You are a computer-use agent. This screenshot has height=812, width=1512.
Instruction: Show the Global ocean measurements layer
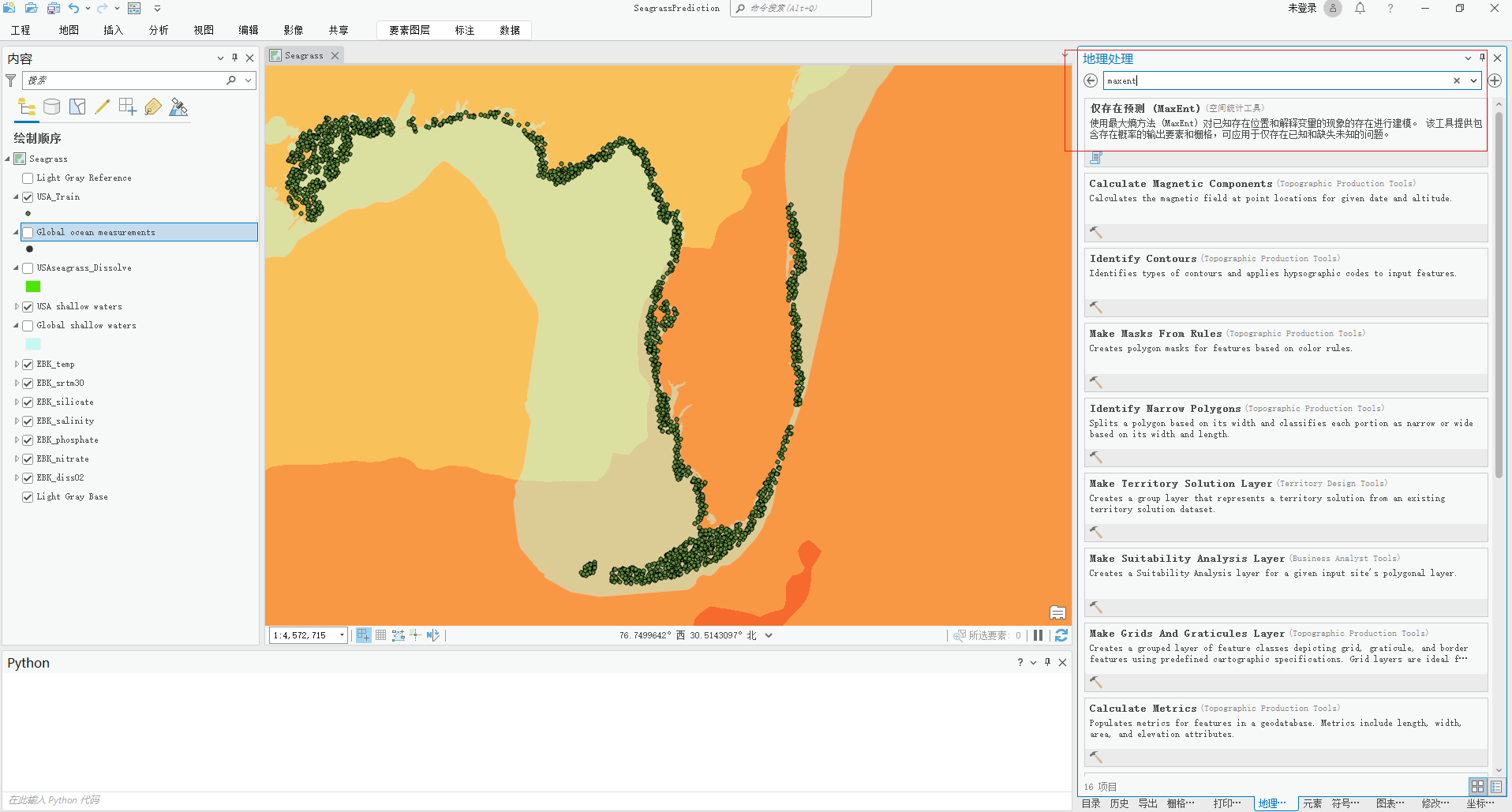(x=28, y=232)
